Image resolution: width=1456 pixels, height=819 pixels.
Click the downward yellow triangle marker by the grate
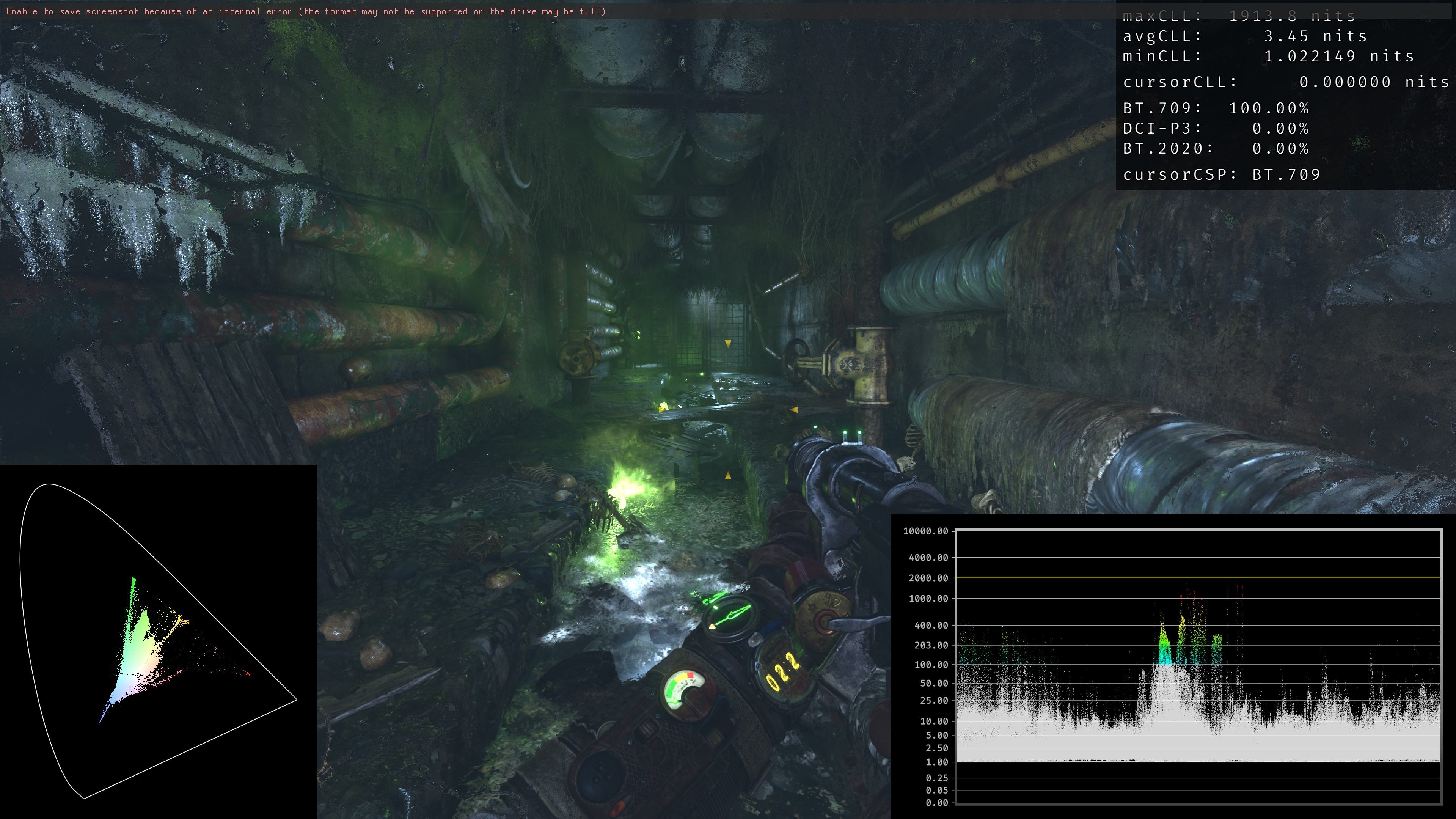[x=728, y=343]
